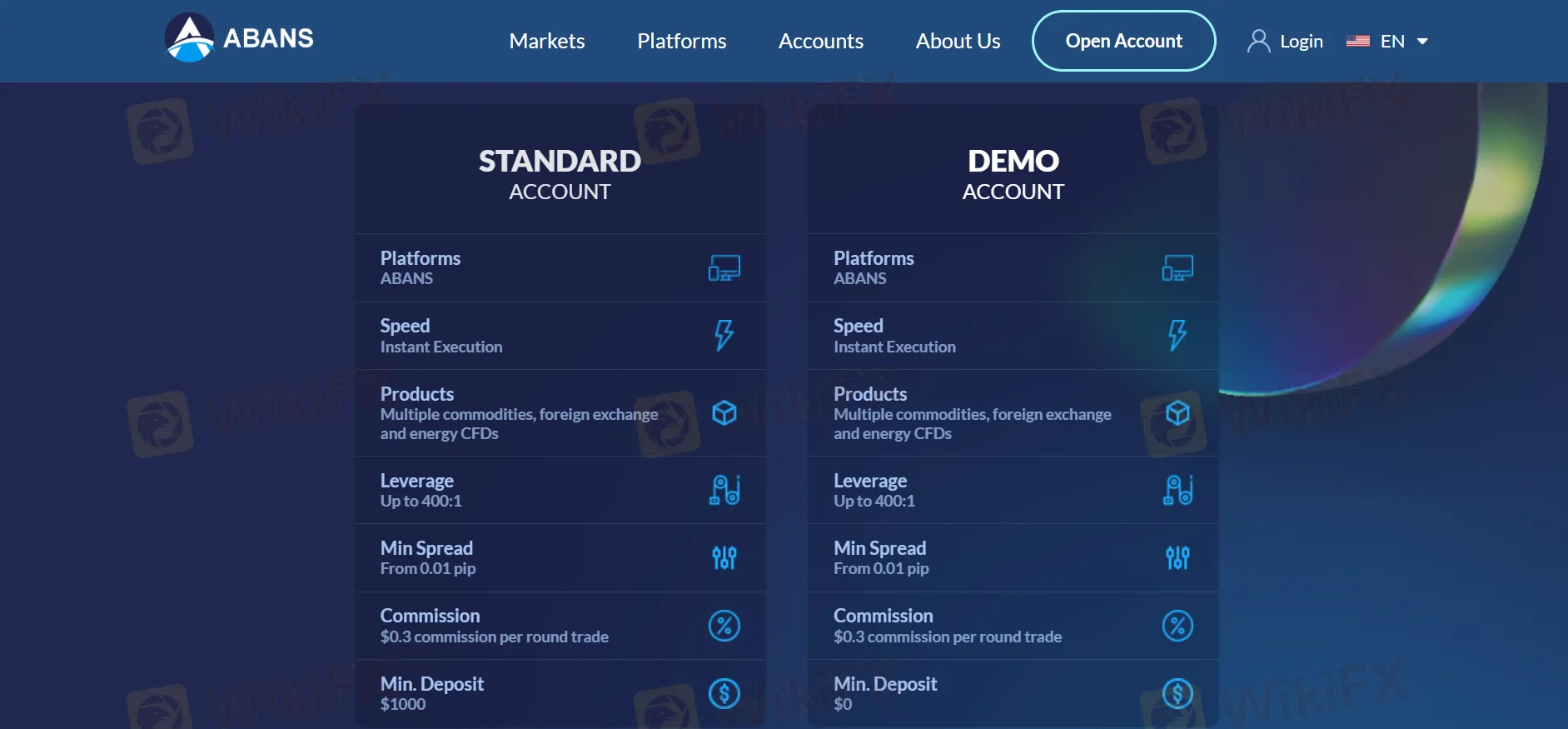This screenshot has width=1568, height=729.
Task: Click the US flag language icon
Action: (x=1357, y=41)
